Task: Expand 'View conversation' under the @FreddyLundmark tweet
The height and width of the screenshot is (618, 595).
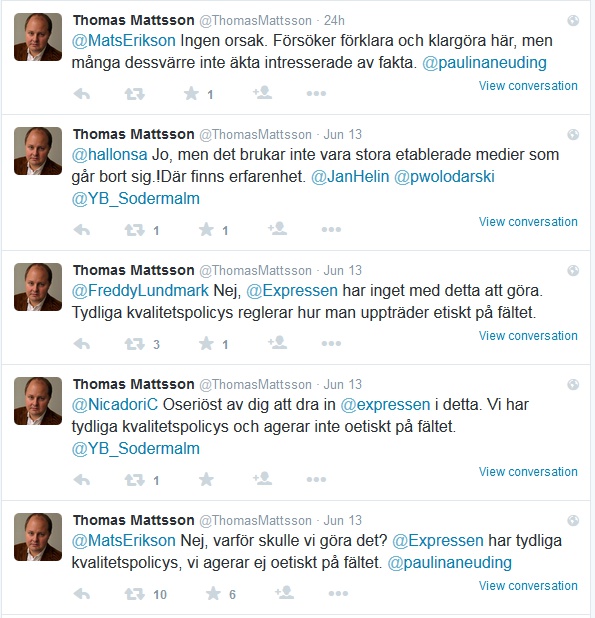Action: pyautogui.click(x=528, y=335)
